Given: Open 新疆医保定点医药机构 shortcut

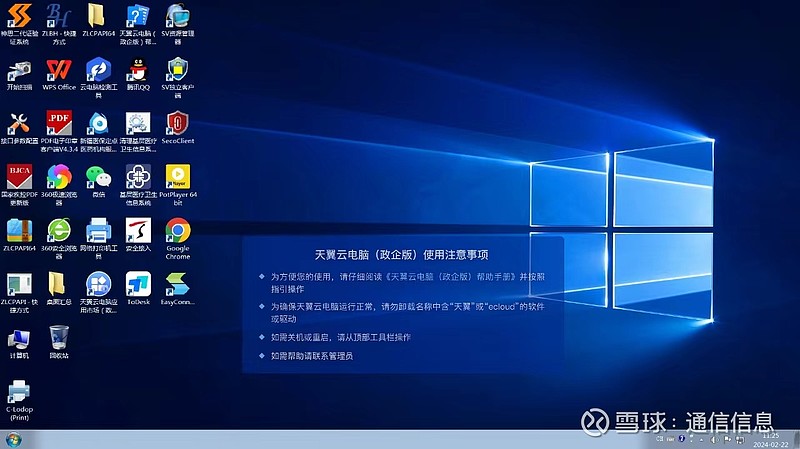Looking at the screenshot, I should click(98, 131).
